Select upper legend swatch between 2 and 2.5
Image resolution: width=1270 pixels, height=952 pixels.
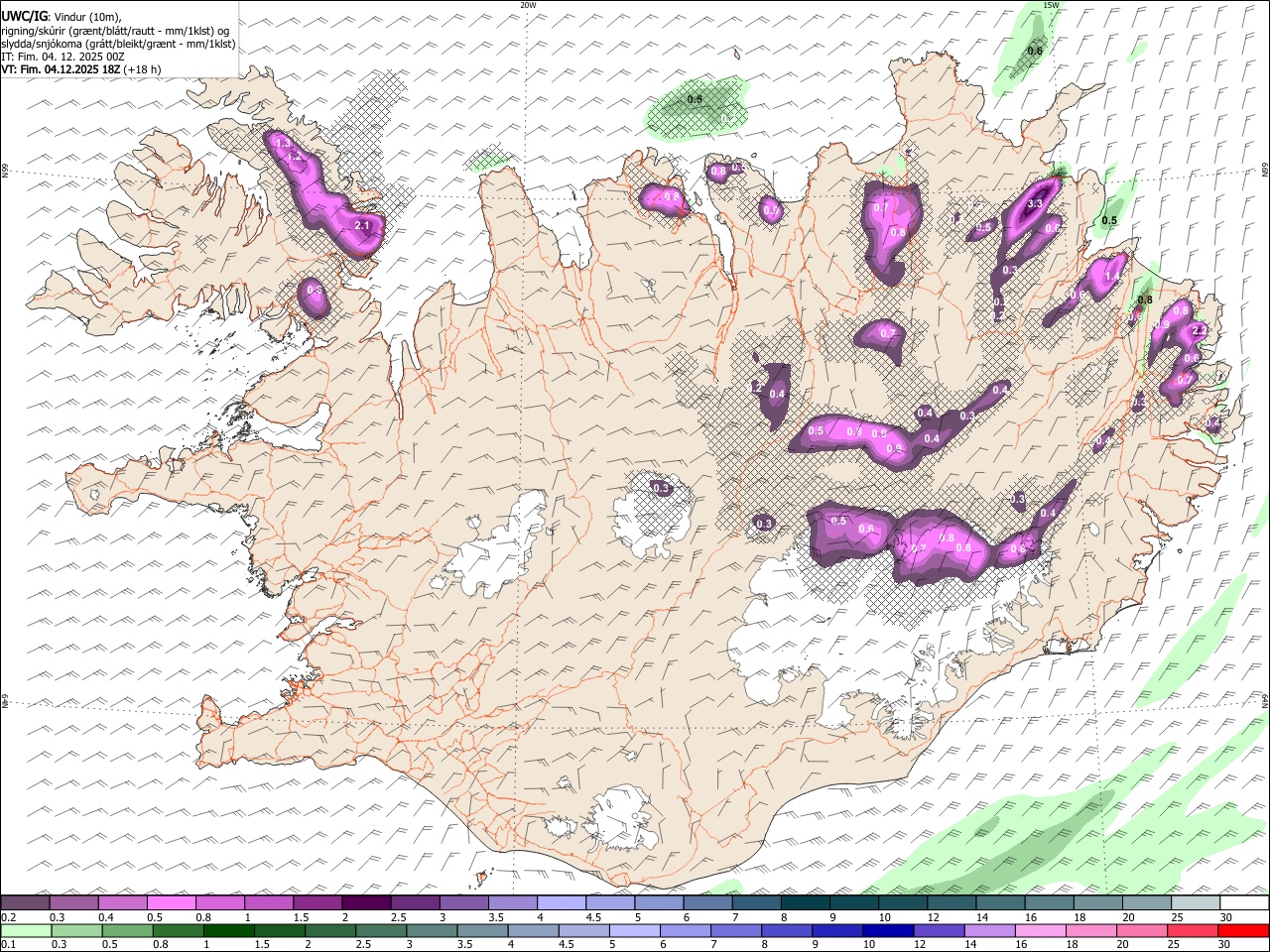point(365,903)
